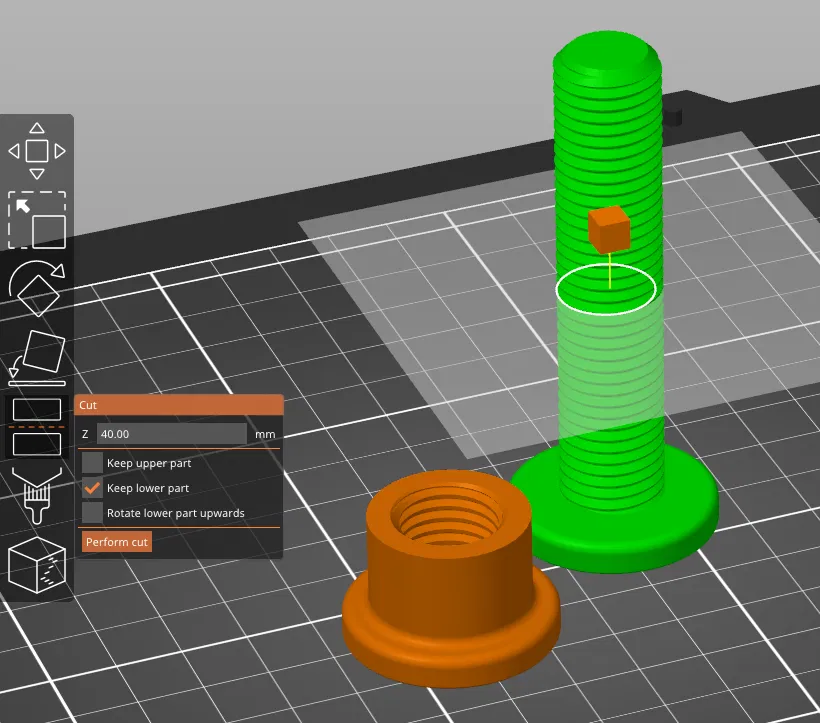Click the Z axis label
Screen dimensions: 820x723
(x=85, y=434)
